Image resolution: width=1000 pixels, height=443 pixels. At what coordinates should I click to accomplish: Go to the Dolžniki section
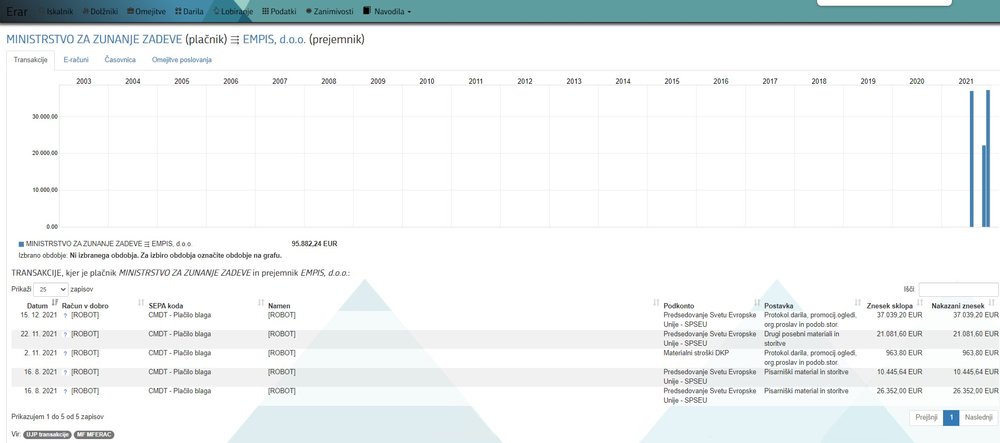[x=101, y=11]
